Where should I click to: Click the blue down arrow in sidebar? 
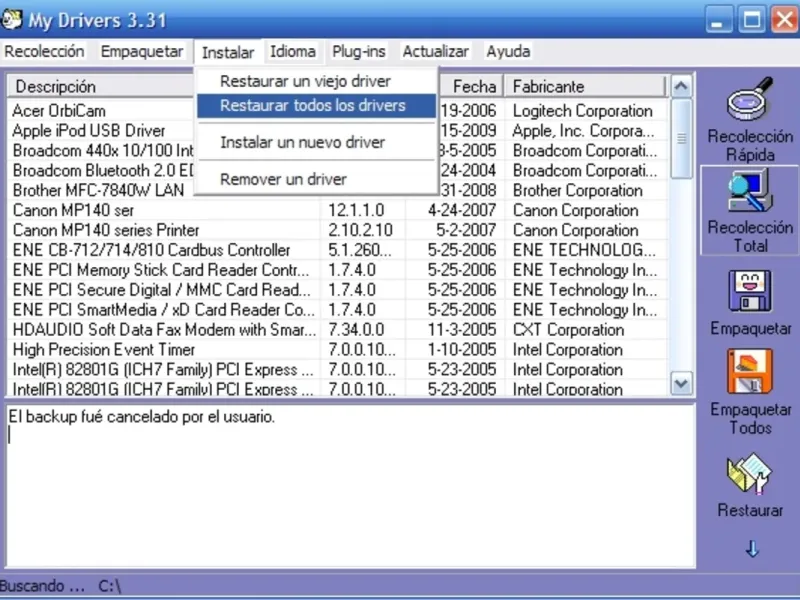[x=752, y=549]
